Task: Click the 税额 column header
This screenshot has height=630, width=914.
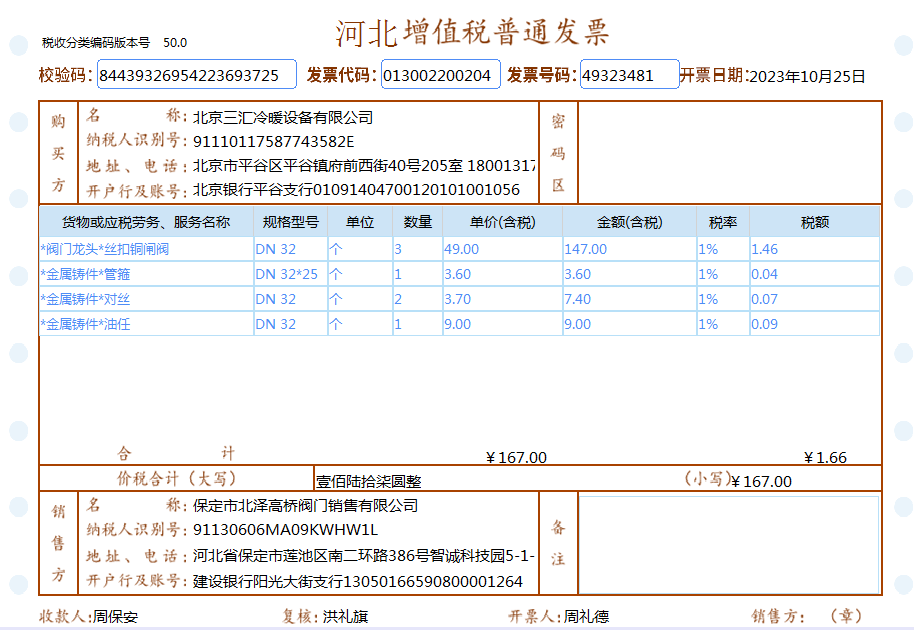Action: coord(814,222)
